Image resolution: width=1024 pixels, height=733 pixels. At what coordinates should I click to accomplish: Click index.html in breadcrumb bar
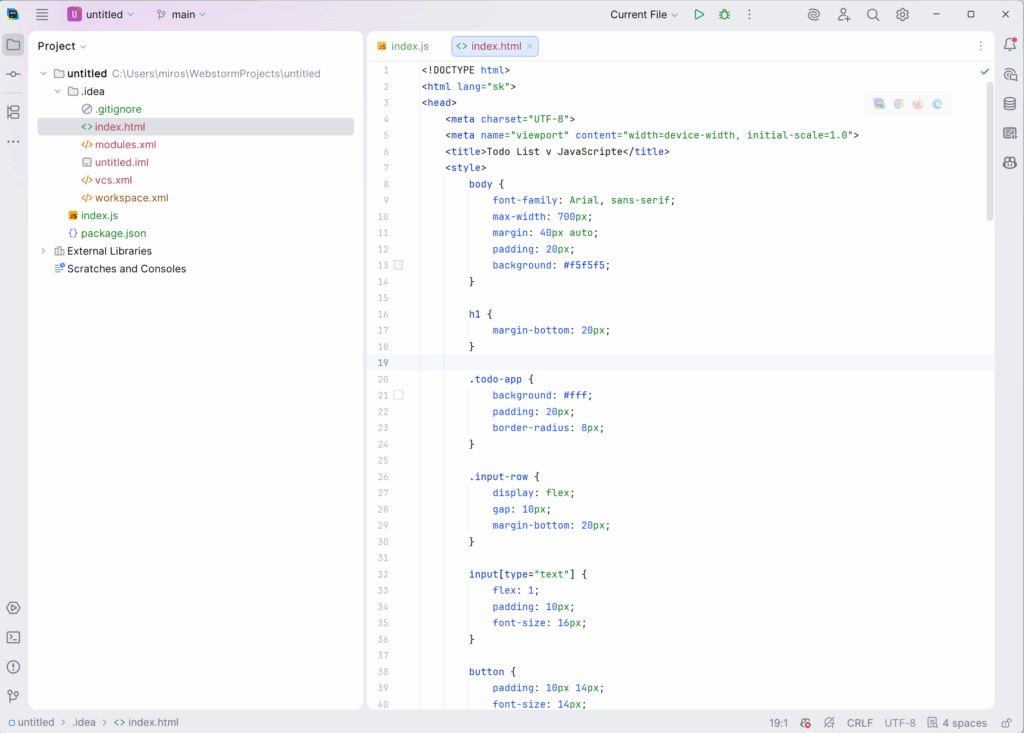pos(146,722)
